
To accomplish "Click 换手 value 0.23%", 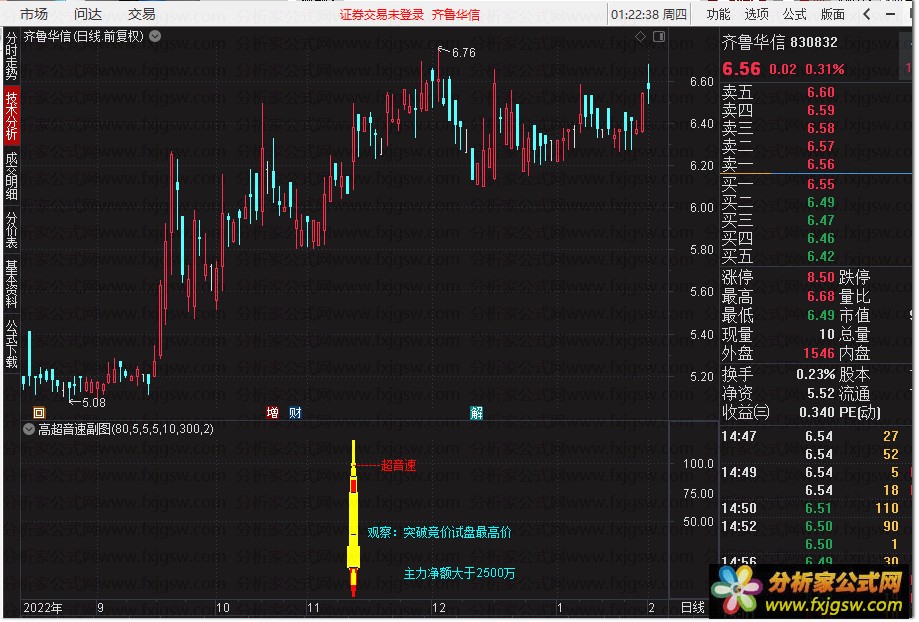I will (x=815, y=374).
